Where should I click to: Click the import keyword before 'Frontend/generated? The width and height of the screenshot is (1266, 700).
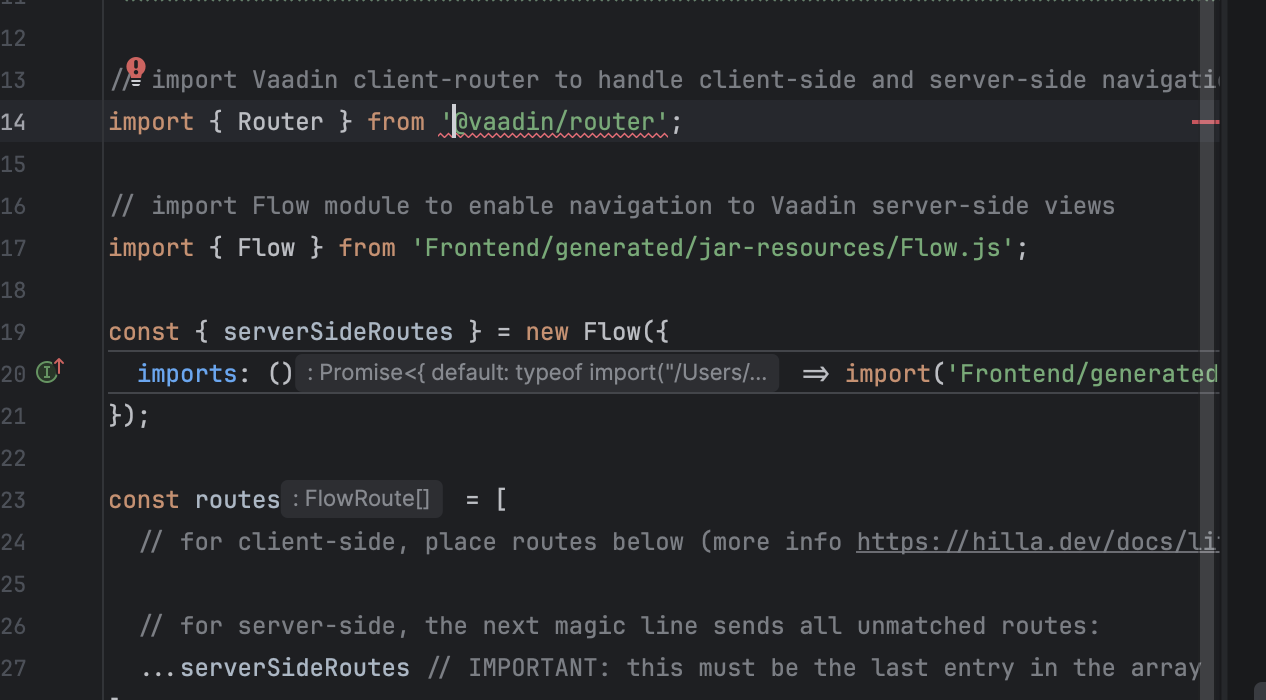click(x=888, y=374)
